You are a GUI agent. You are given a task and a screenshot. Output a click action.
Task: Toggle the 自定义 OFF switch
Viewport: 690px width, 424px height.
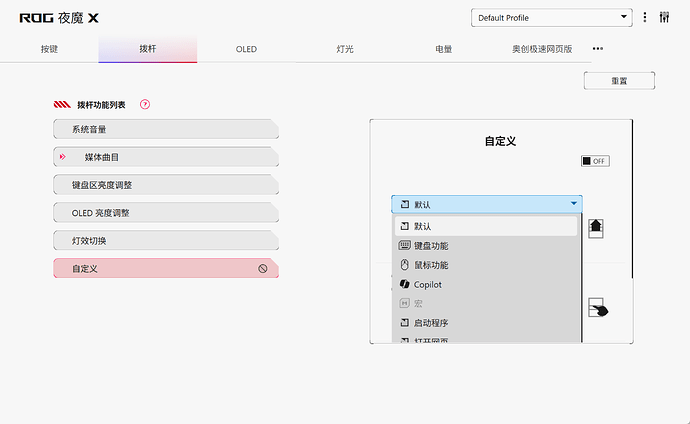[595, 161]
